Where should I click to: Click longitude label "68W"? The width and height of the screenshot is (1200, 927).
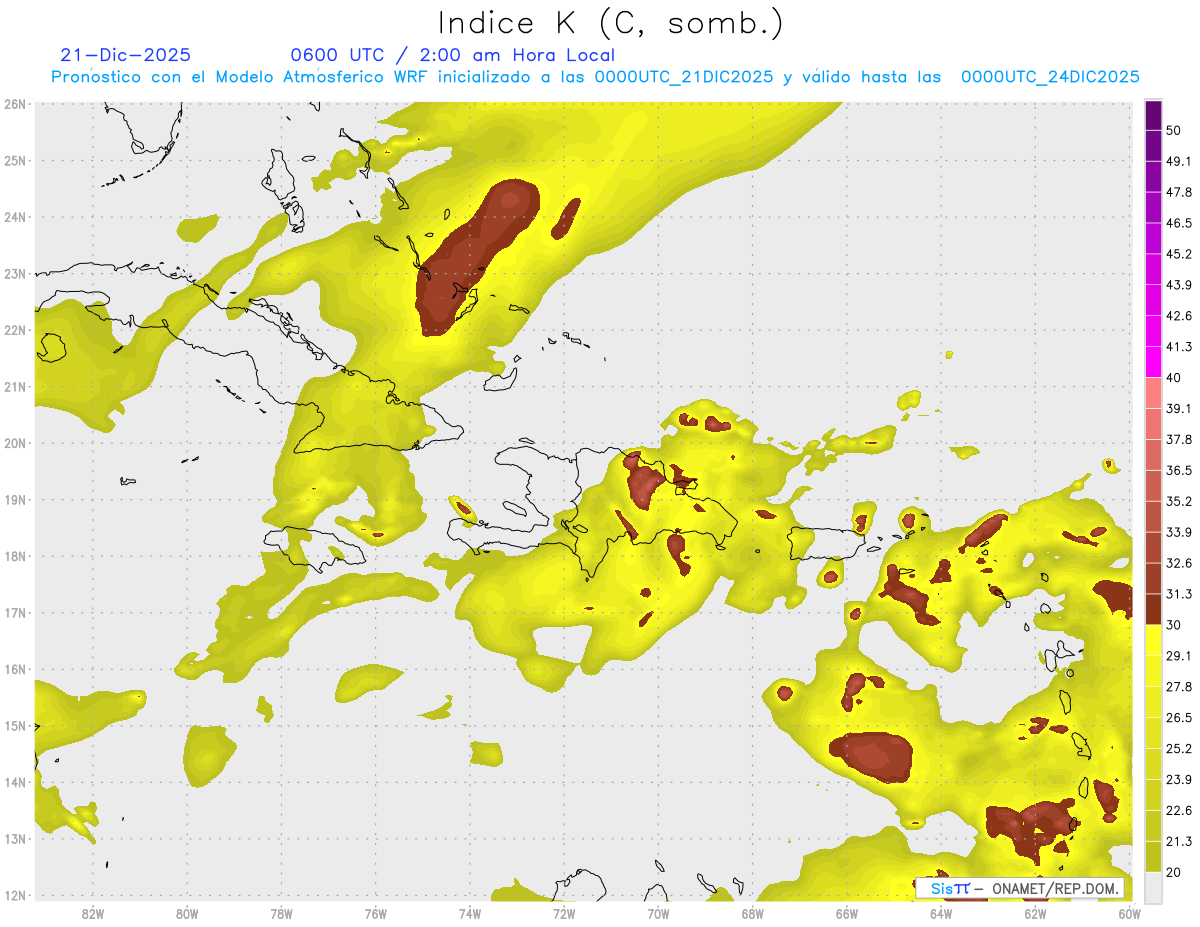[752, 914]
